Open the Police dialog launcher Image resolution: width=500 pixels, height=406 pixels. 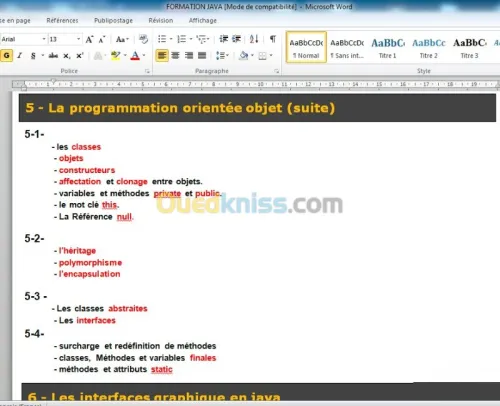(147, 71)
